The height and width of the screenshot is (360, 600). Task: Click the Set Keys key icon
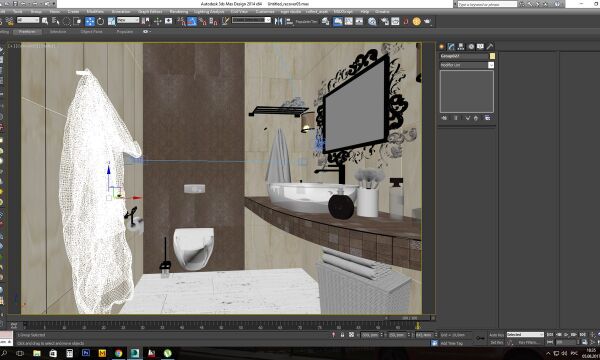(x=480, y=338)
